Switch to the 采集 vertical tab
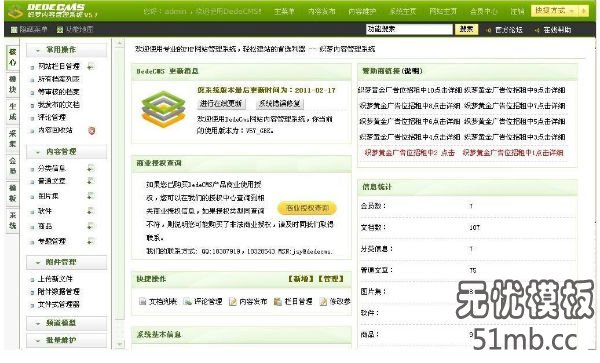The width and height of the screenshot is (600, 363). pos(13,139)
